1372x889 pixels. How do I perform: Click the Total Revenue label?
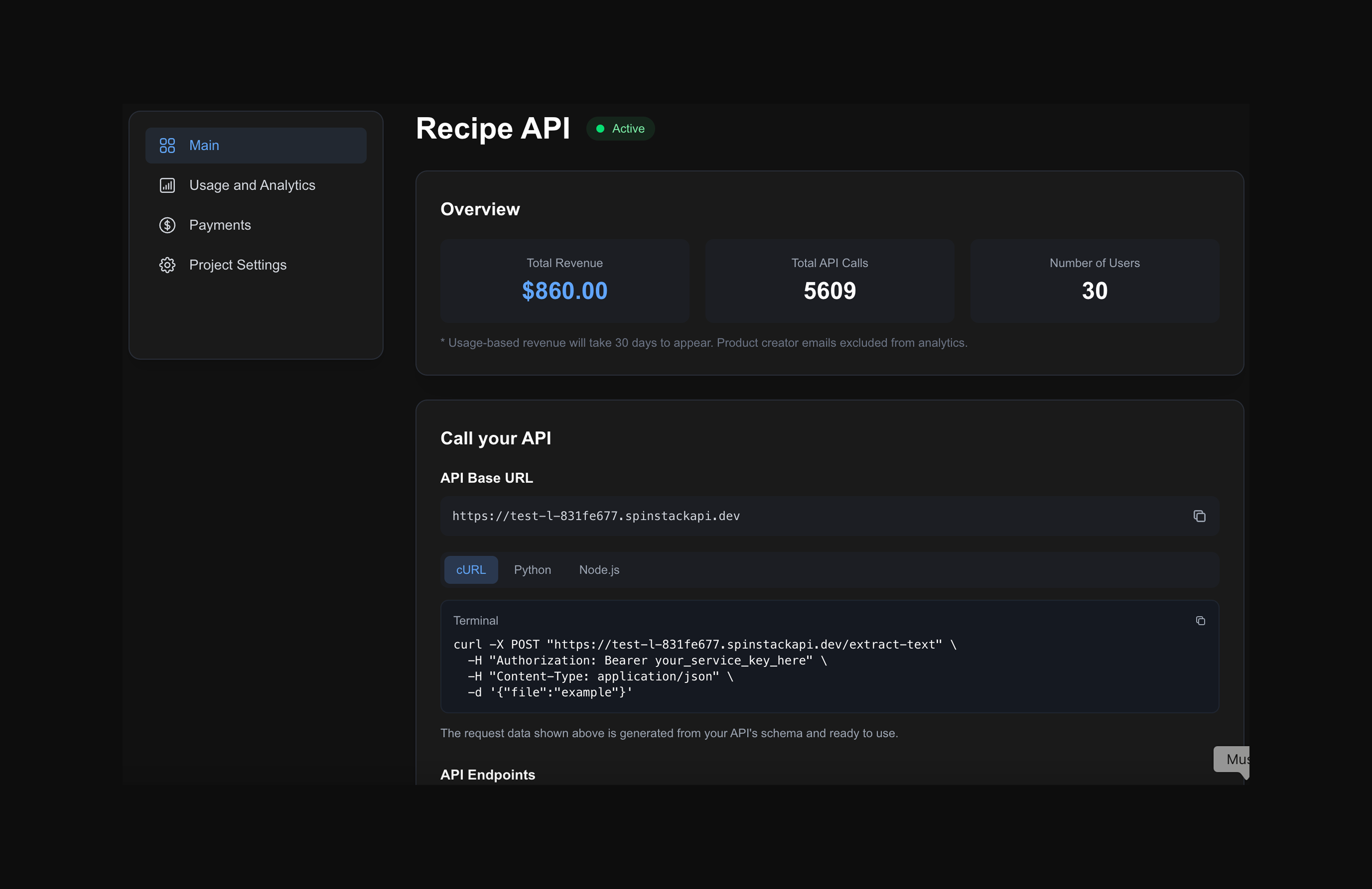pos(564,263)
